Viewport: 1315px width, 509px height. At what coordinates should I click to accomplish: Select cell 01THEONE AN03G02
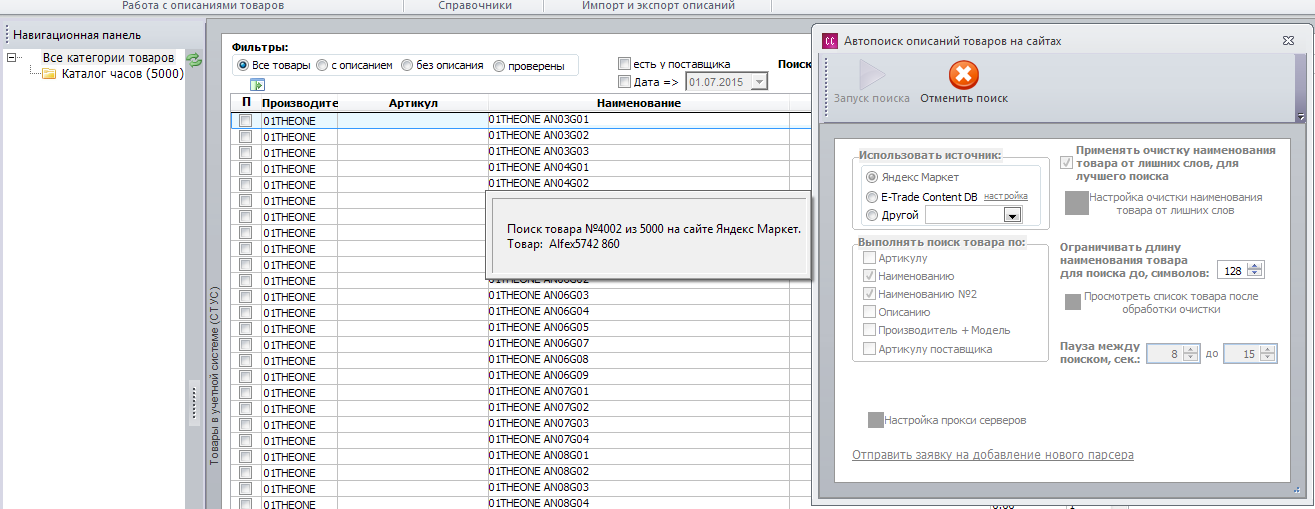click(638, 135)
